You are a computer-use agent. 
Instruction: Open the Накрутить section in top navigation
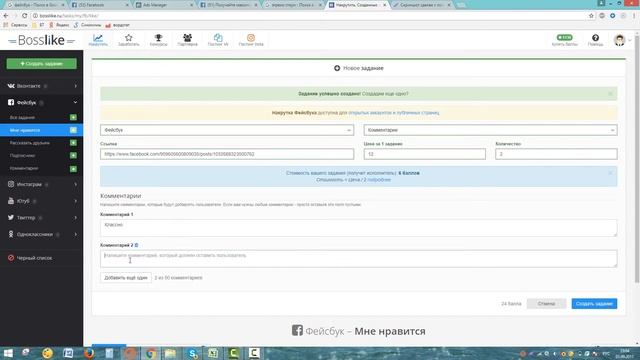coord(98,40)
